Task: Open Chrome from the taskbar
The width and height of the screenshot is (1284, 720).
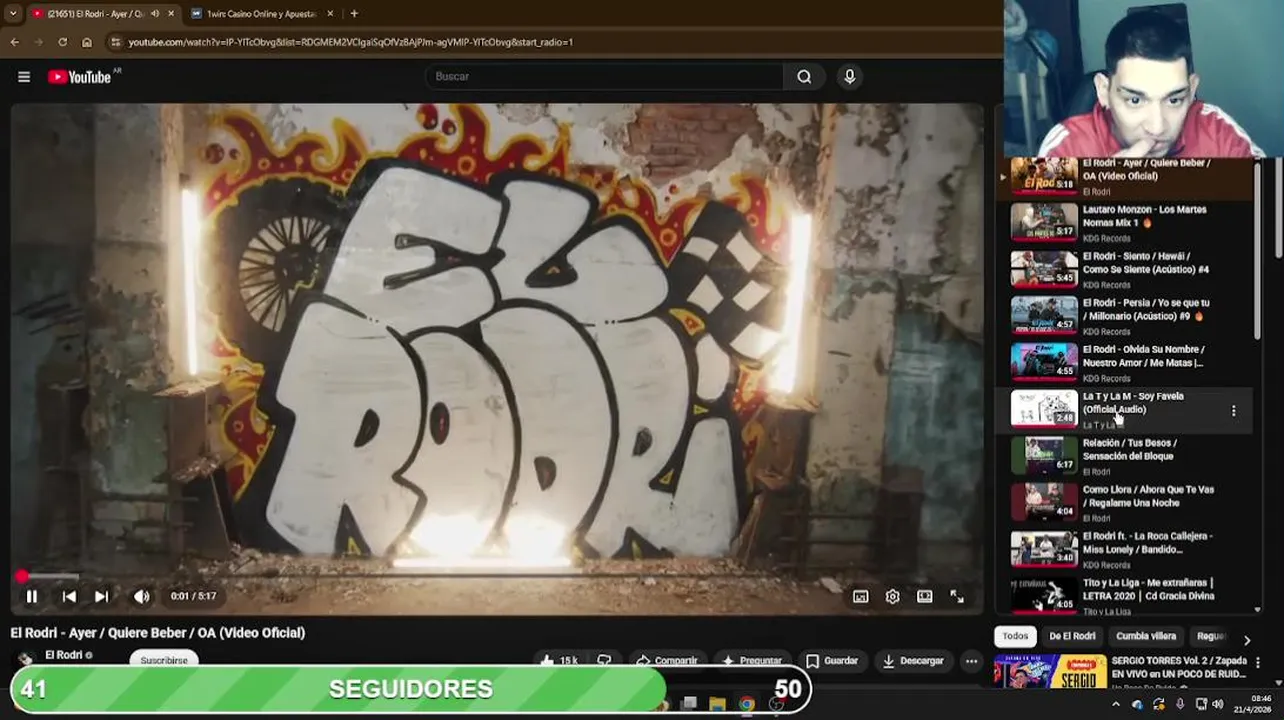Action: coord(747,704)
